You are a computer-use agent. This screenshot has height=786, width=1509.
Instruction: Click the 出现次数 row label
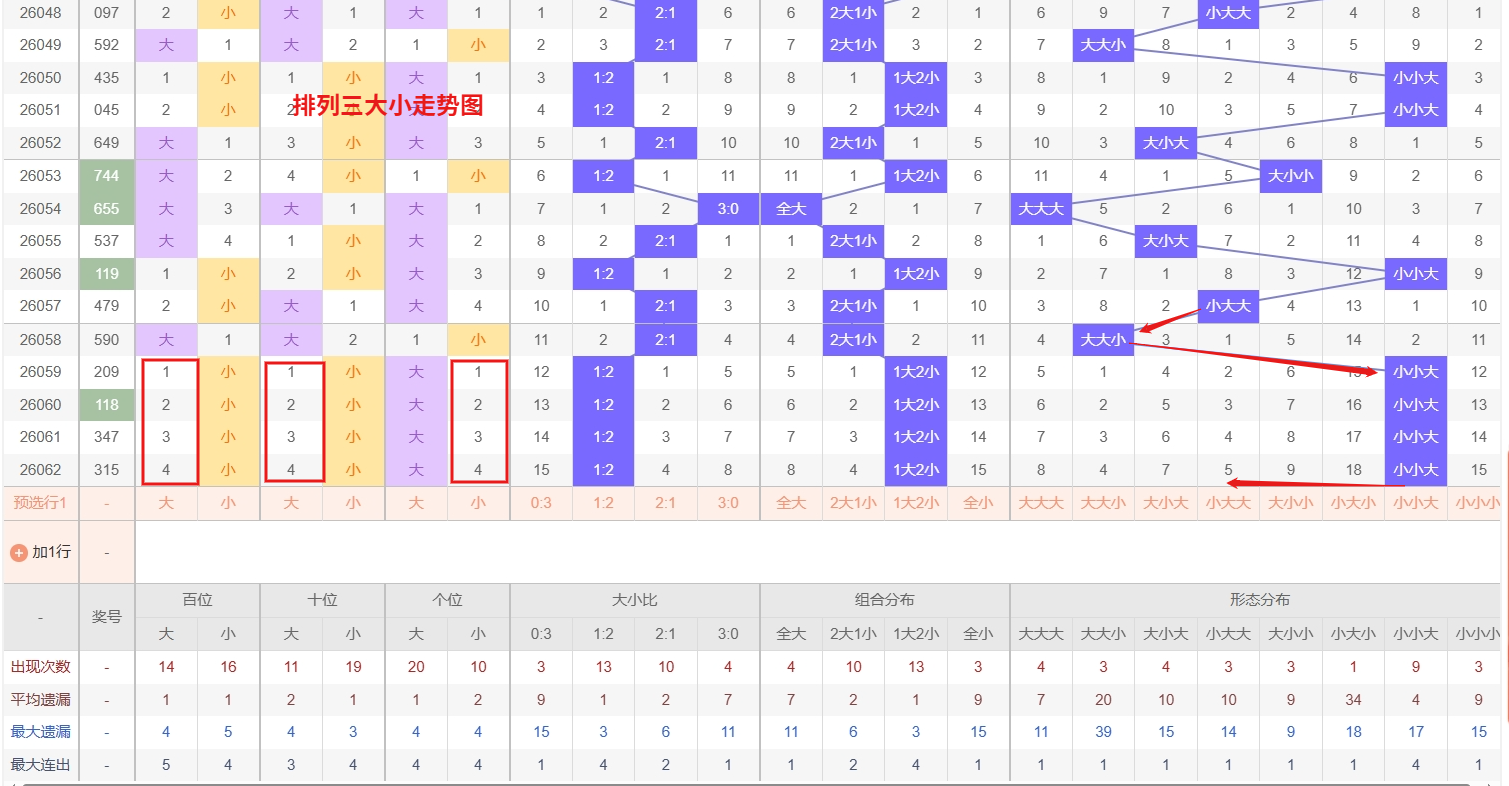click(40, 666)
